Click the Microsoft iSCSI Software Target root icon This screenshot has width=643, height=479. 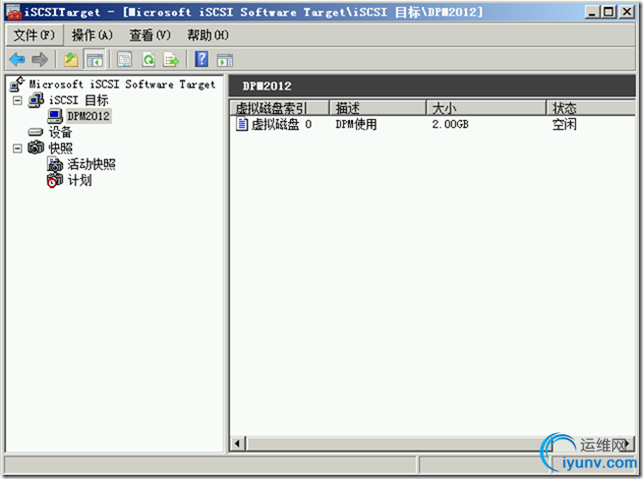click(x=17, y=84)
